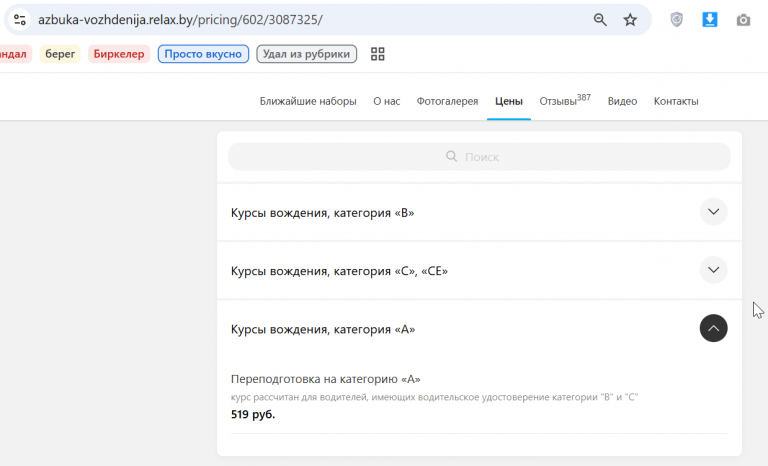Open the Удал из рубрики bookmark group
The width and height of the screenshot is (768, 466).
(x=307, y=54)
